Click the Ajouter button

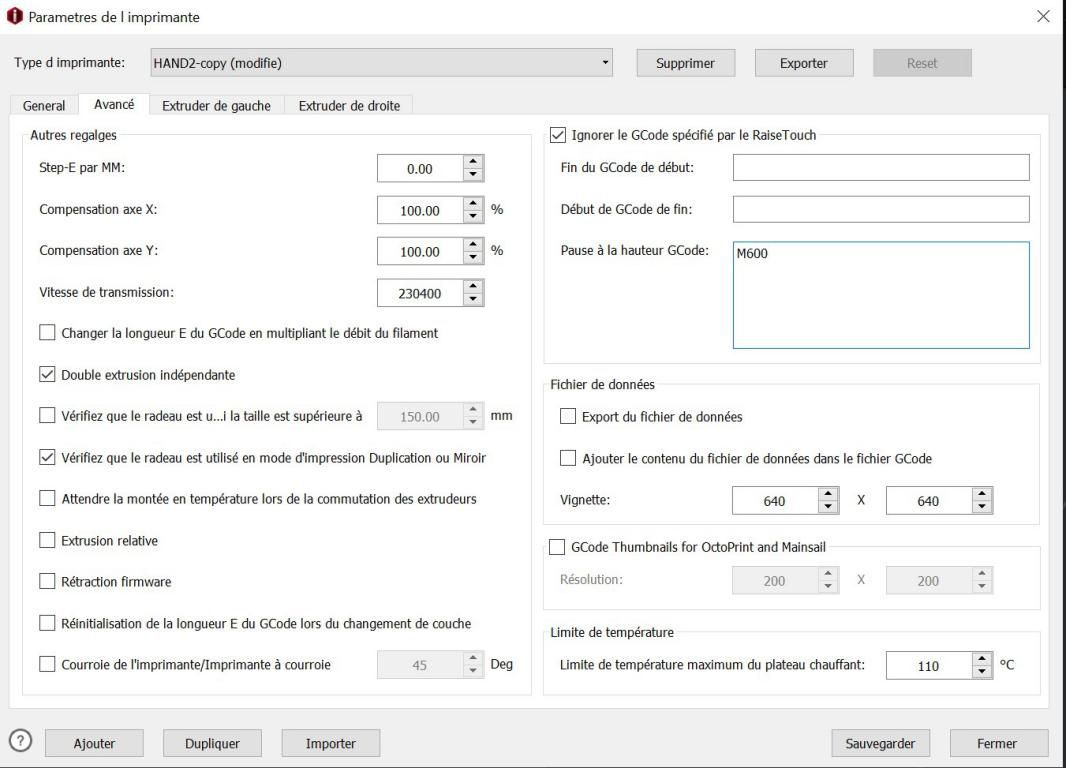(94, 743)
